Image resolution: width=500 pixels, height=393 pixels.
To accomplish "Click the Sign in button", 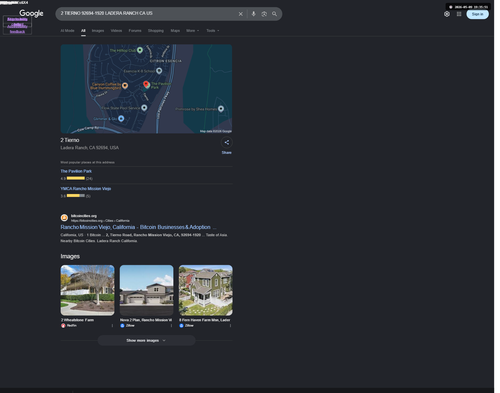I will pos(477,14).
